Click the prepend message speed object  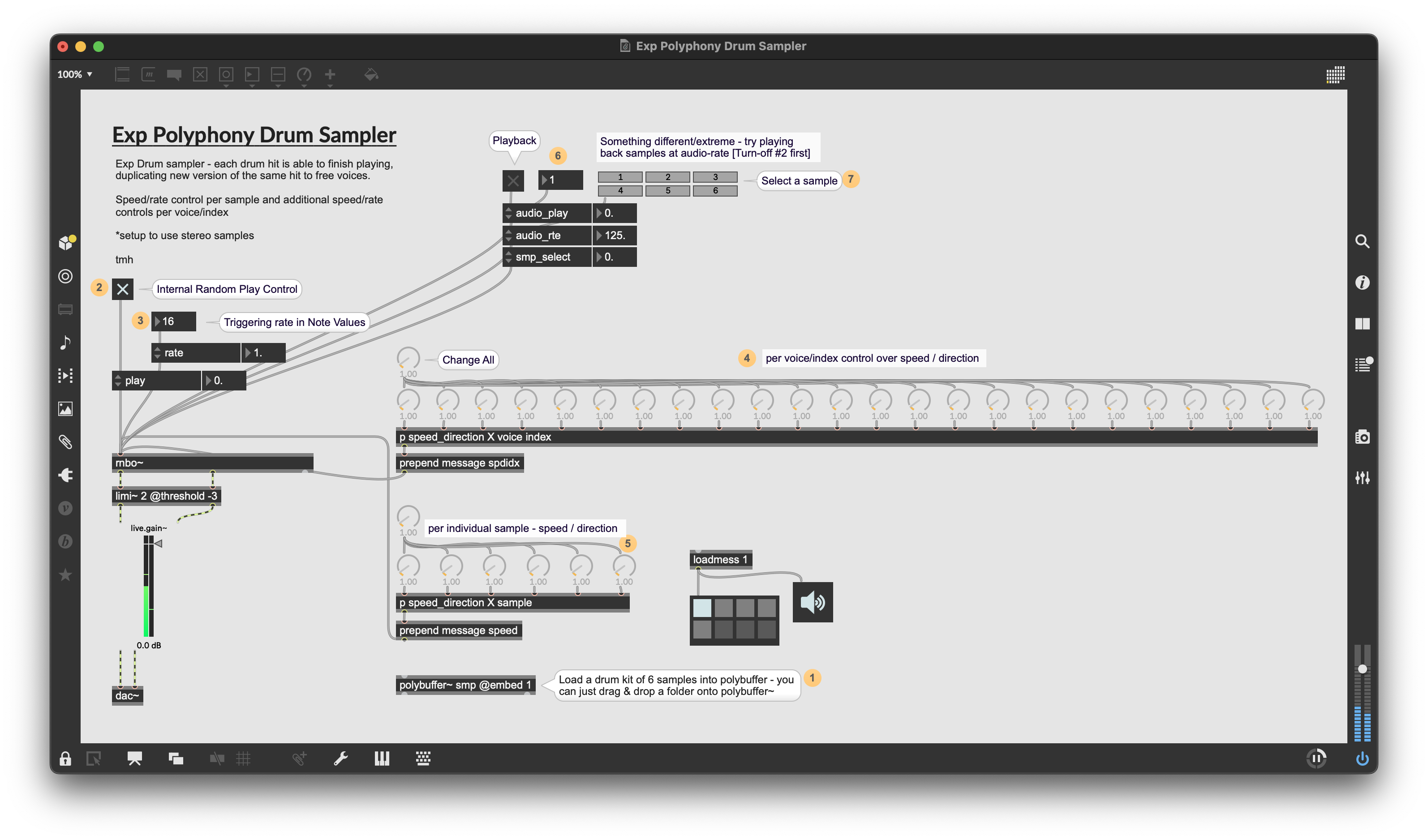click(x=458, y=630)
